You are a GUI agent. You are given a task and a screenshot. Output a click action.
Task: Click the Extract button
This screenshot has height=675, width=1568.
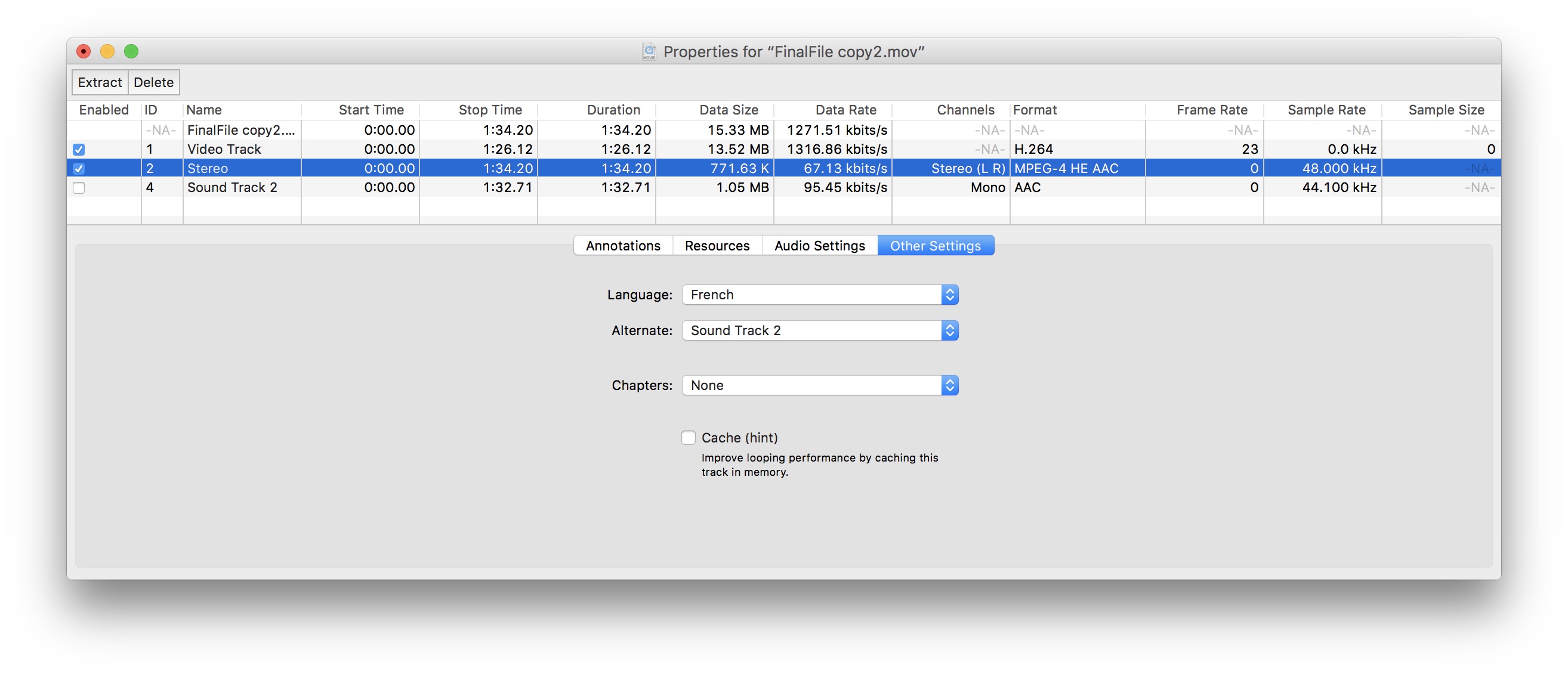[x=100, y=83]
